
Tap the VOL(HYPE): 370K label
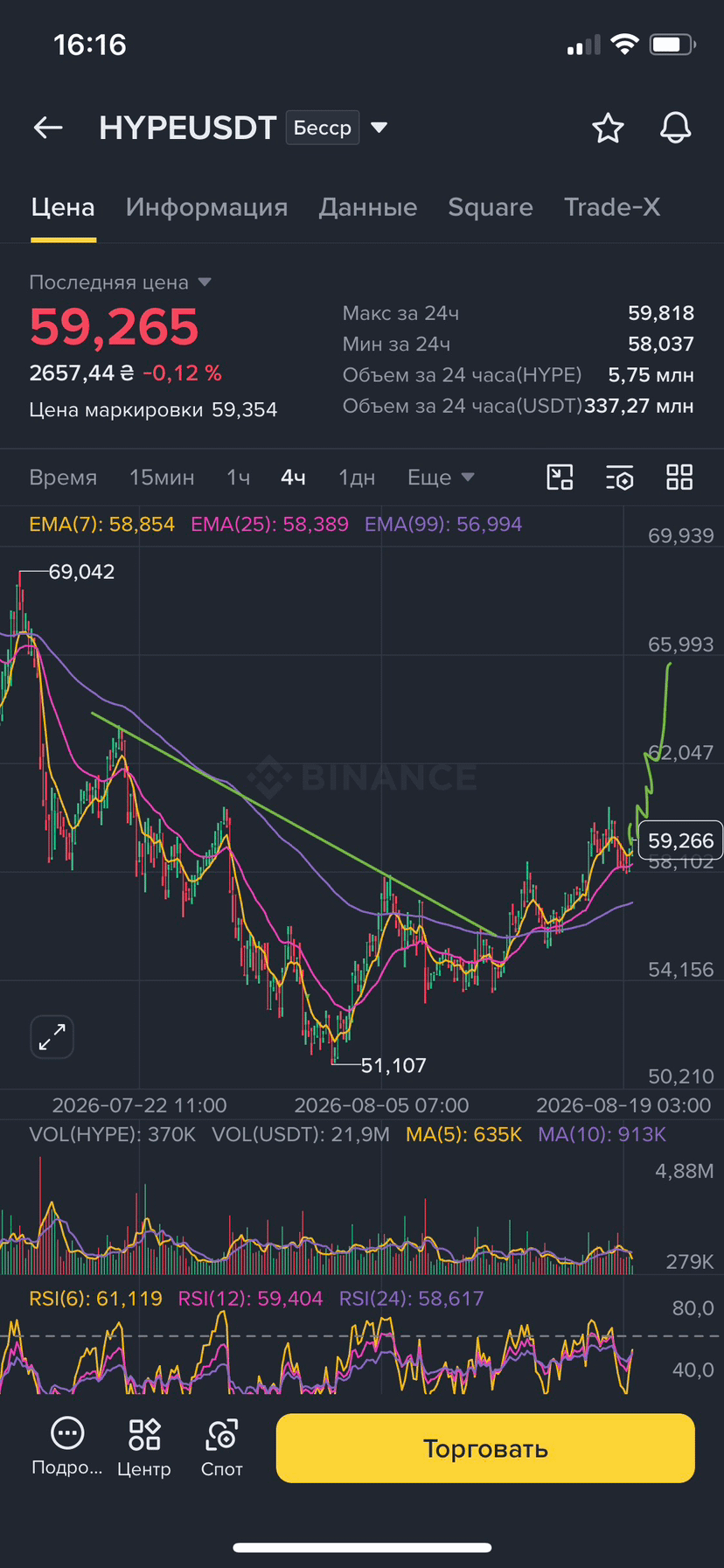pyautogui.click(x=112, y=1135)
